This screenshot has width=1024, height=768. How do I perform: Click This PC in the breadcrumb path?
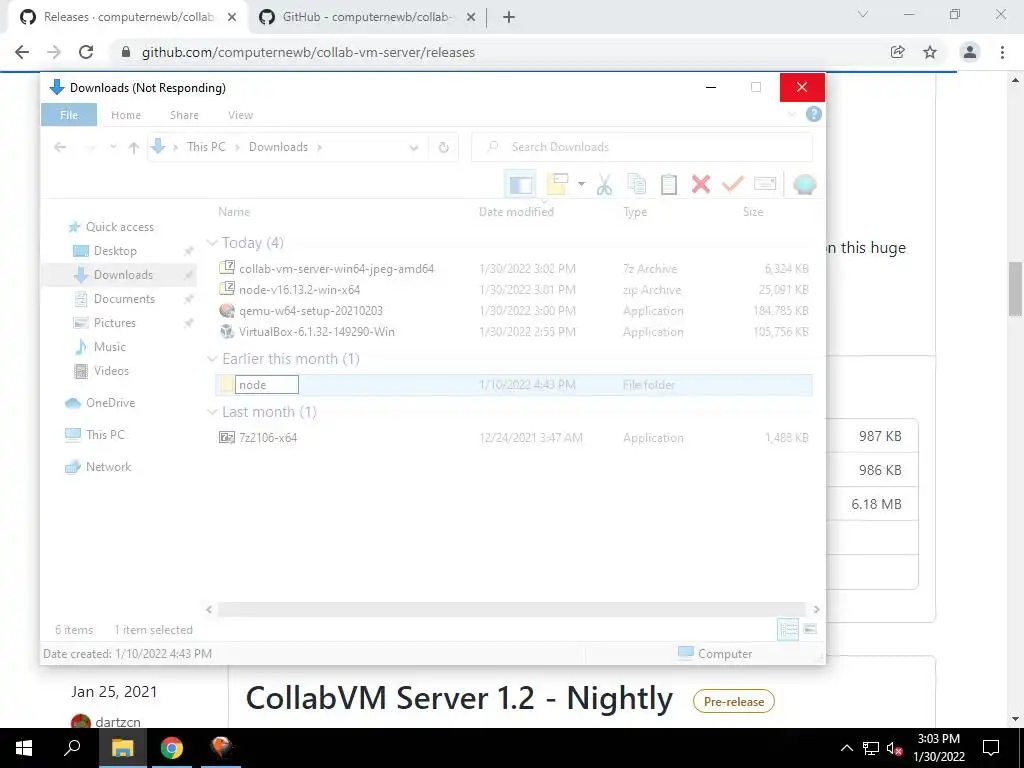(206, 147)
